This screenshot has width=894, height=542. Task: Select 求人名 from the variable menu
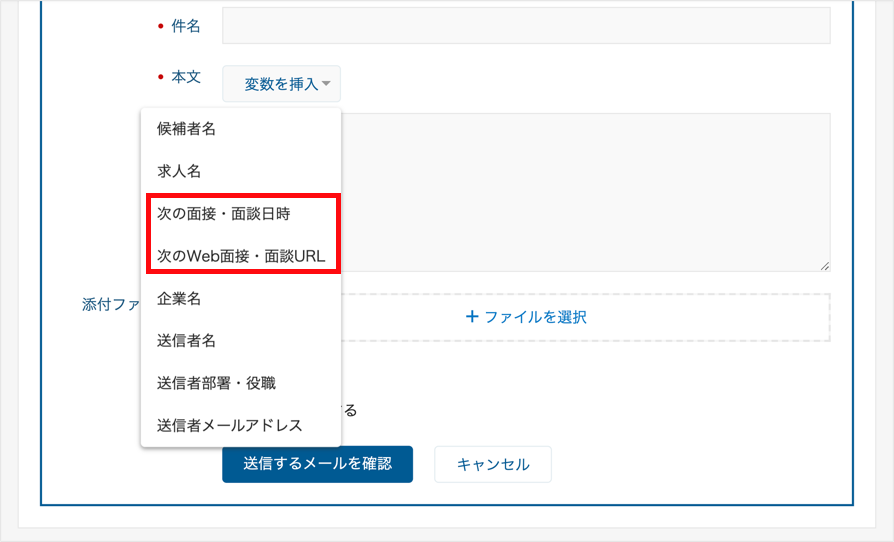click(241, 171)
